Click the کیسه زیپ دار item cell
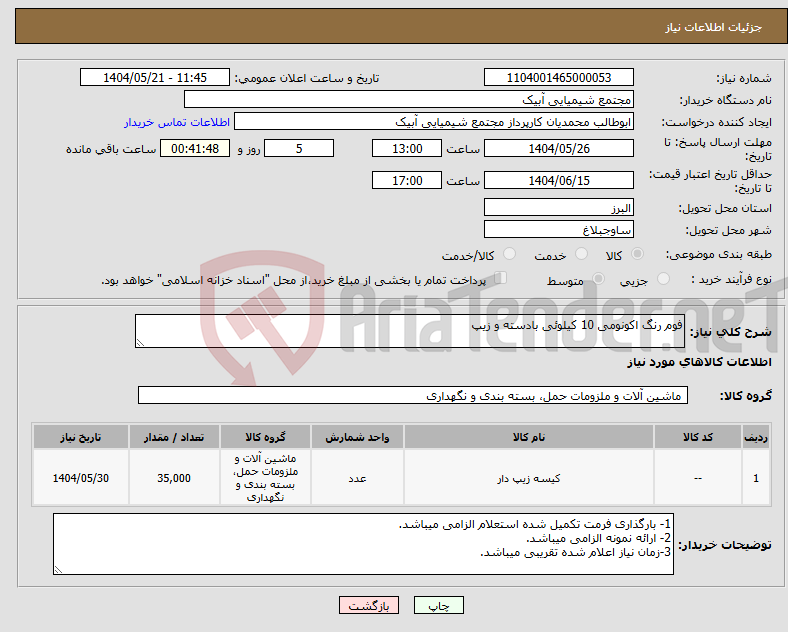788x632 pixels. (529, 478)
